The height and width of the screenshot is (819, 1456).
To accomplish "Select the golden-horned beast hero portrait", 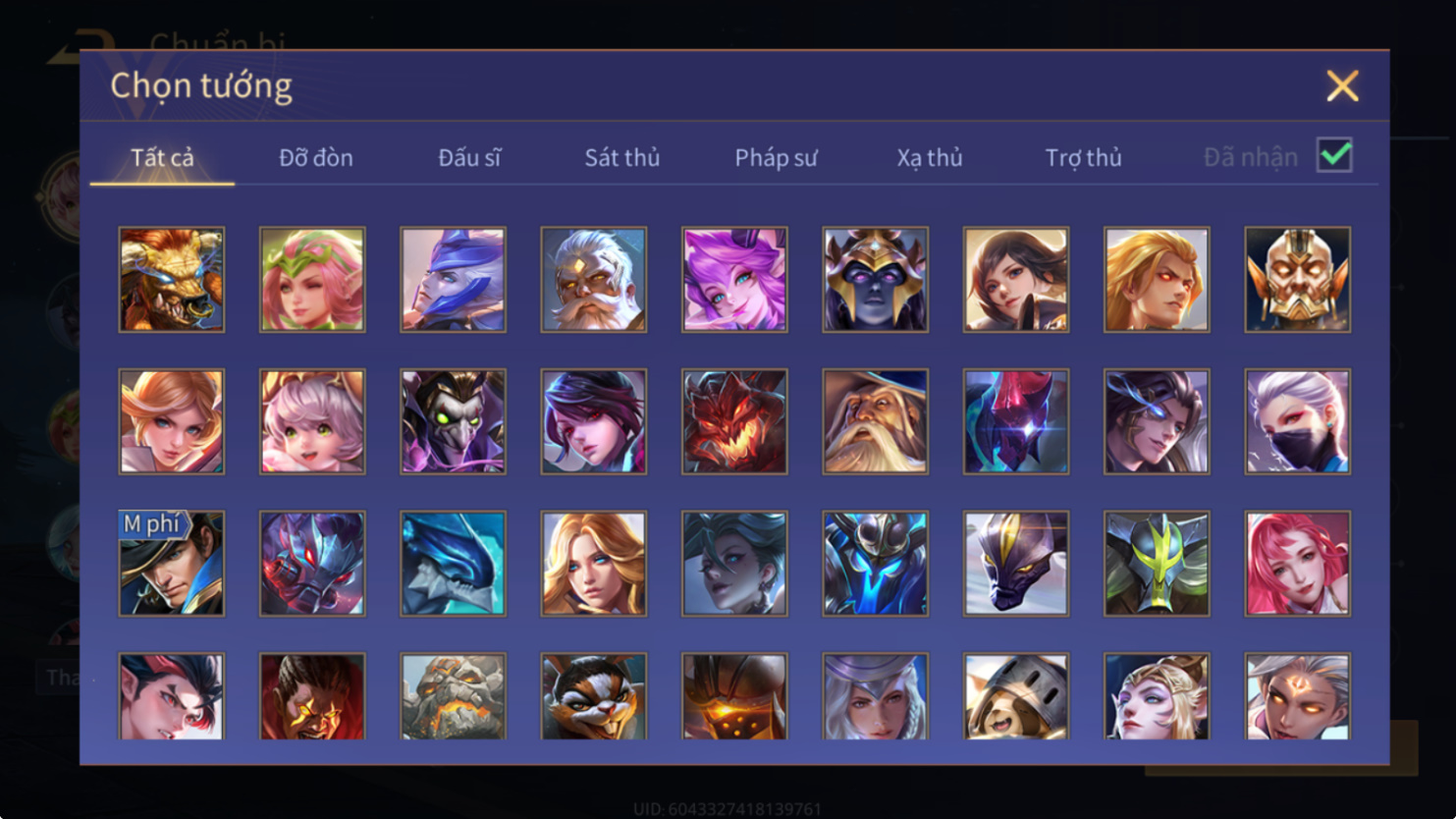I will (x=172, y=280).
